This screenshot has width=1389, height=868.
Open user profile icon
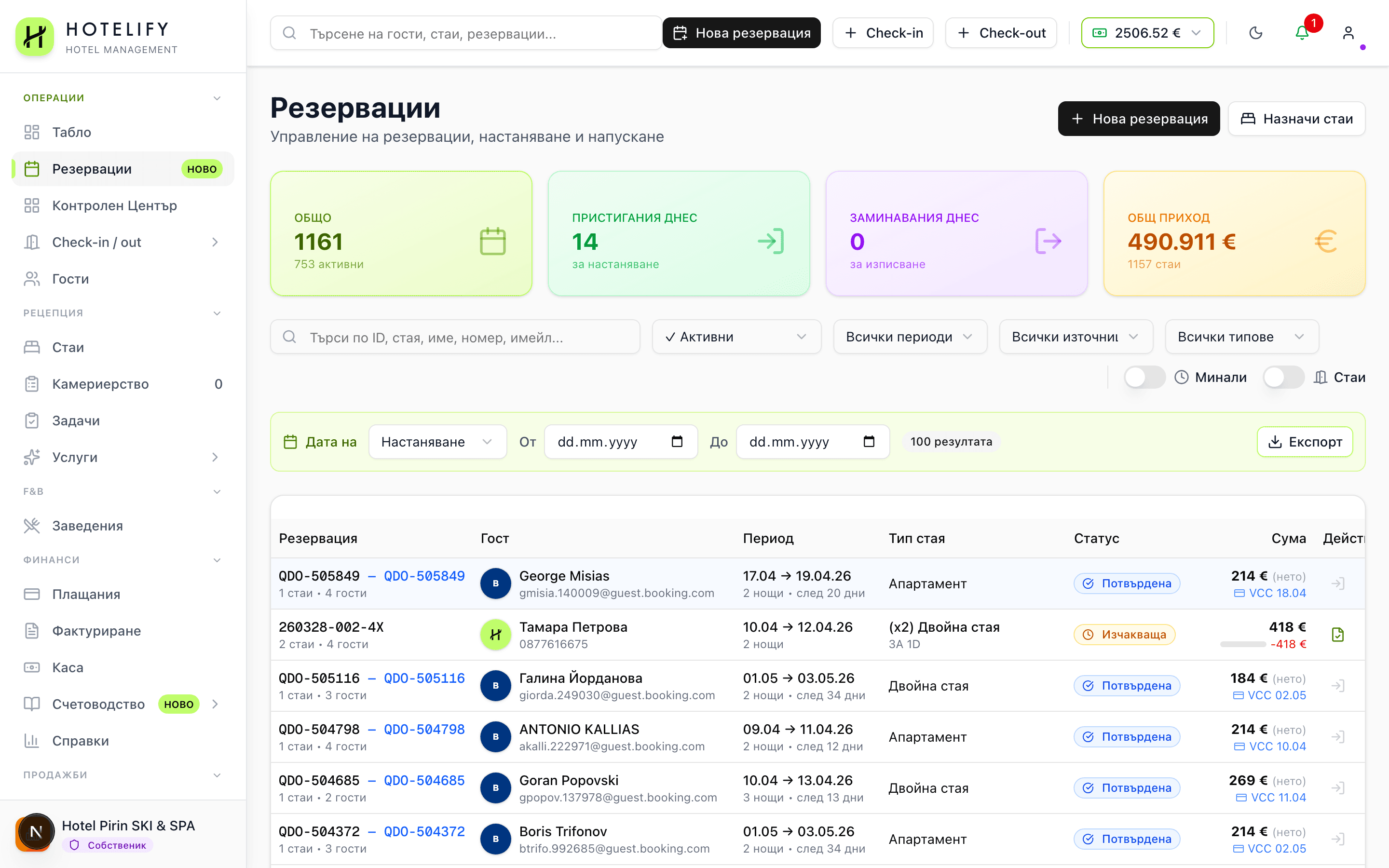(1348, 33)
